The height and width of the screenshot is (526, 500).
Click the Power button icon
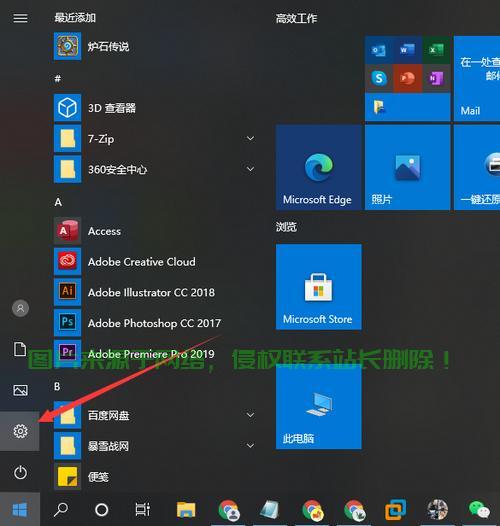20,472
